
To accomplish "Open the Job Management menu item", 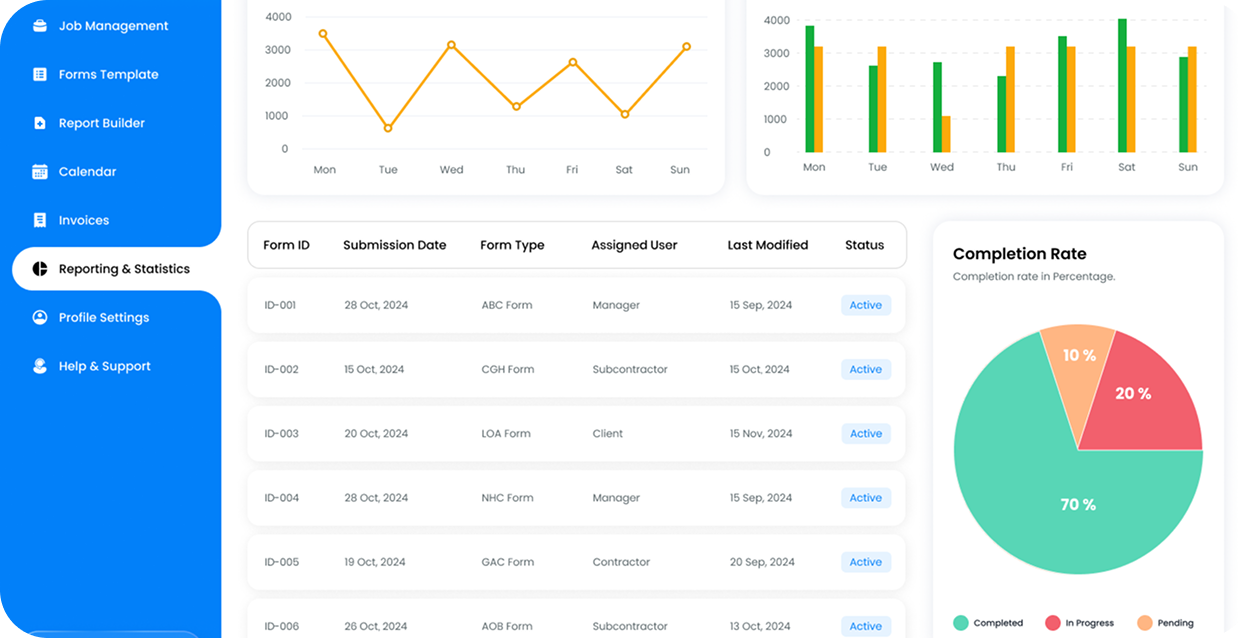I will click(x=113, y=26).
